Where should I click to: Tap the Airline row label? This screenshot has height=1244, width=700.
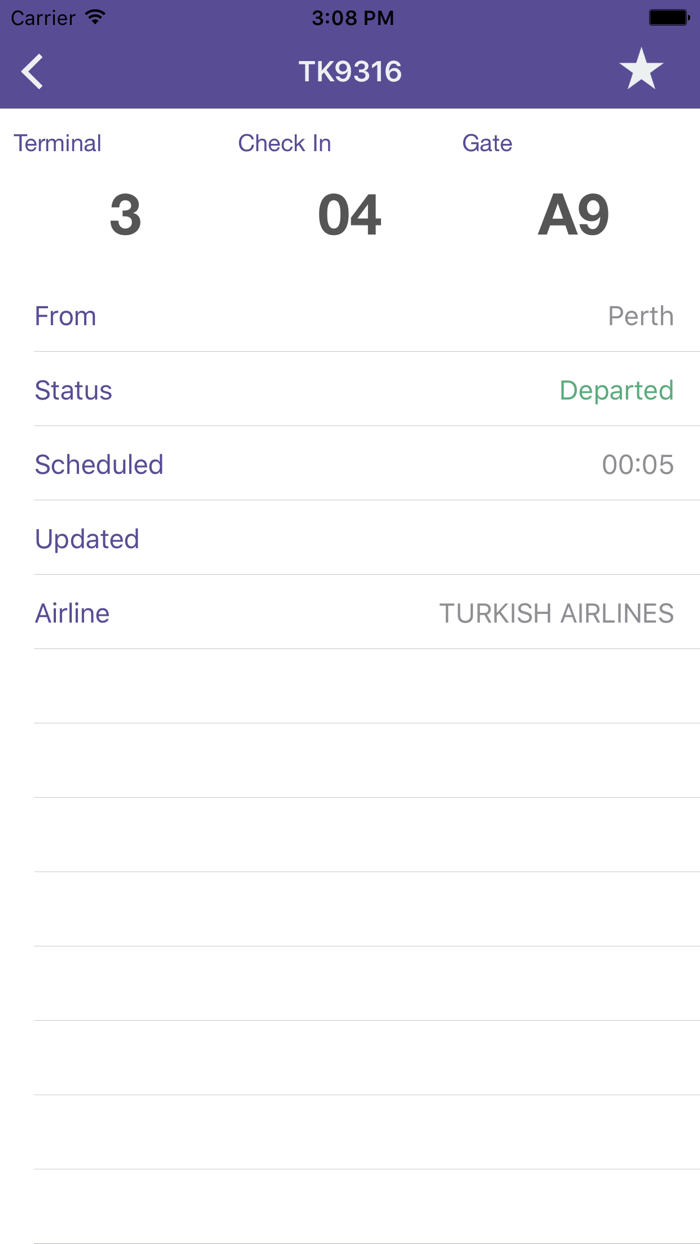point(72,612)
